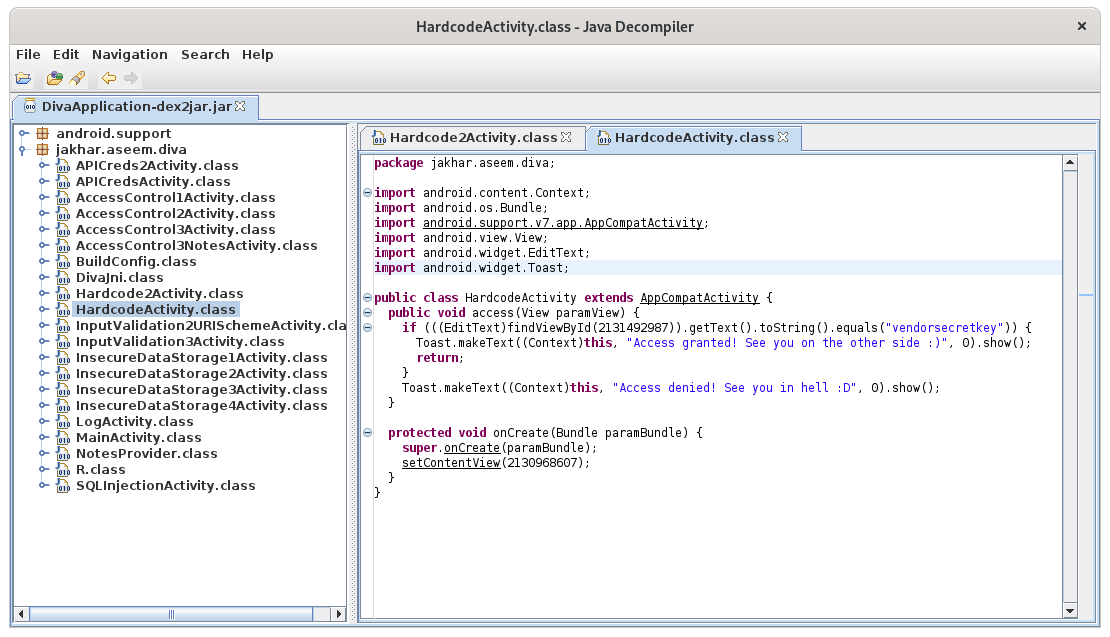Viewport: 1110px width, 637px height.
Task: Close the HardcodeActivity.class editor tab
Action: 784,137
